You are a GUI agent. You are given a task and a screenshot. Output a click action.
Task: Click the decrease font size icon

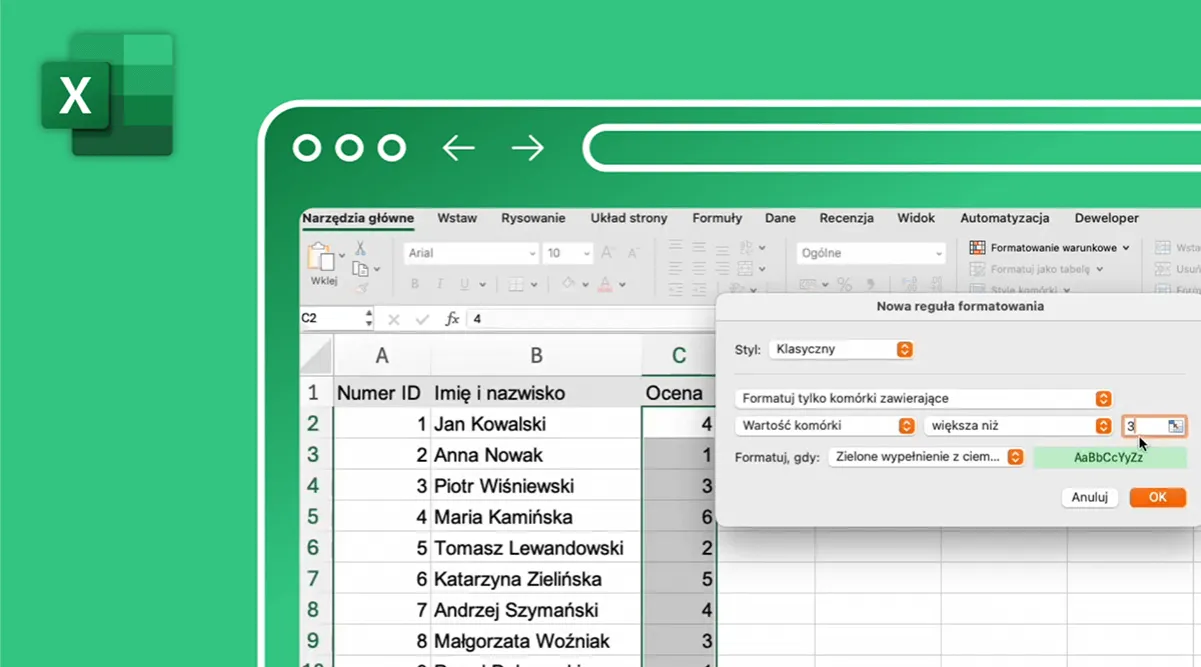[x=632, y=254]
